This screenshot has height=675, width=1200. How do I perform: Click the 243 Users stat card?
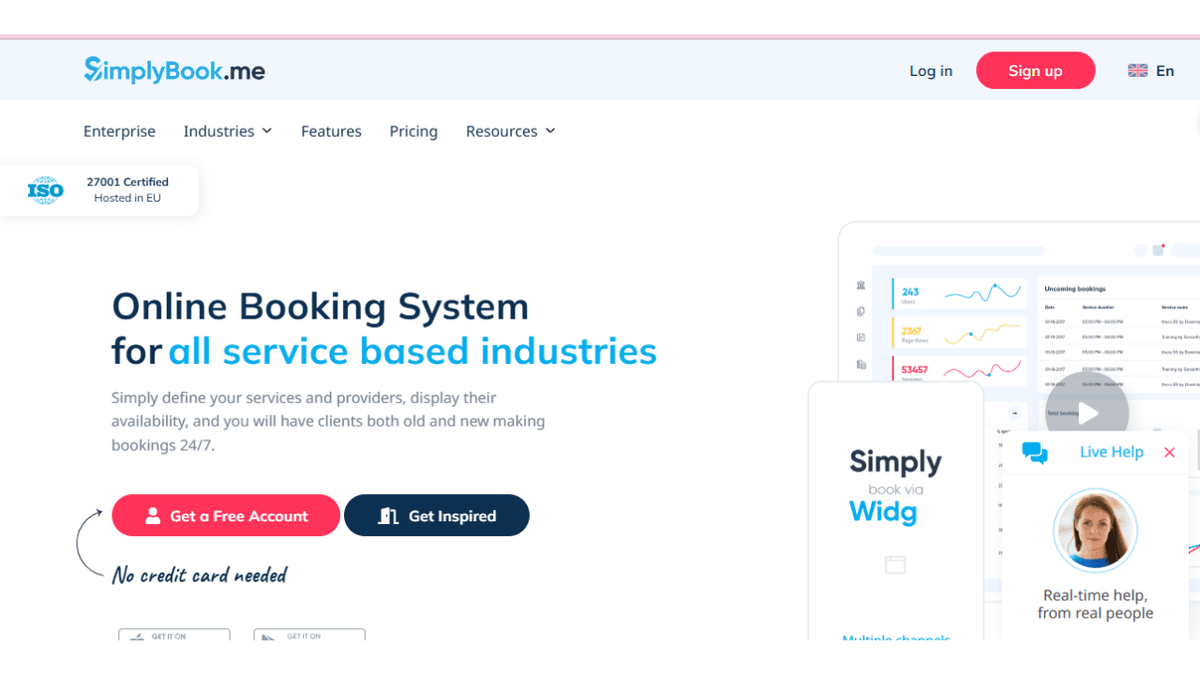(x=959, y=293)
